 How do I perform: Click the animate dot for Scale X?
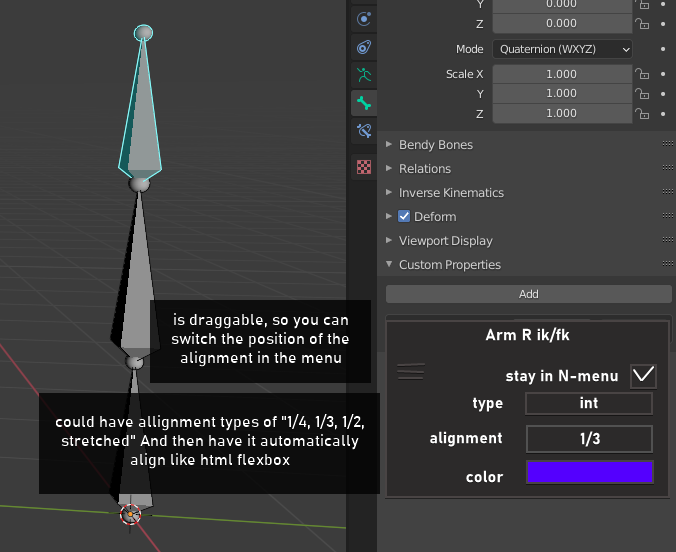[x=663, y=74]
